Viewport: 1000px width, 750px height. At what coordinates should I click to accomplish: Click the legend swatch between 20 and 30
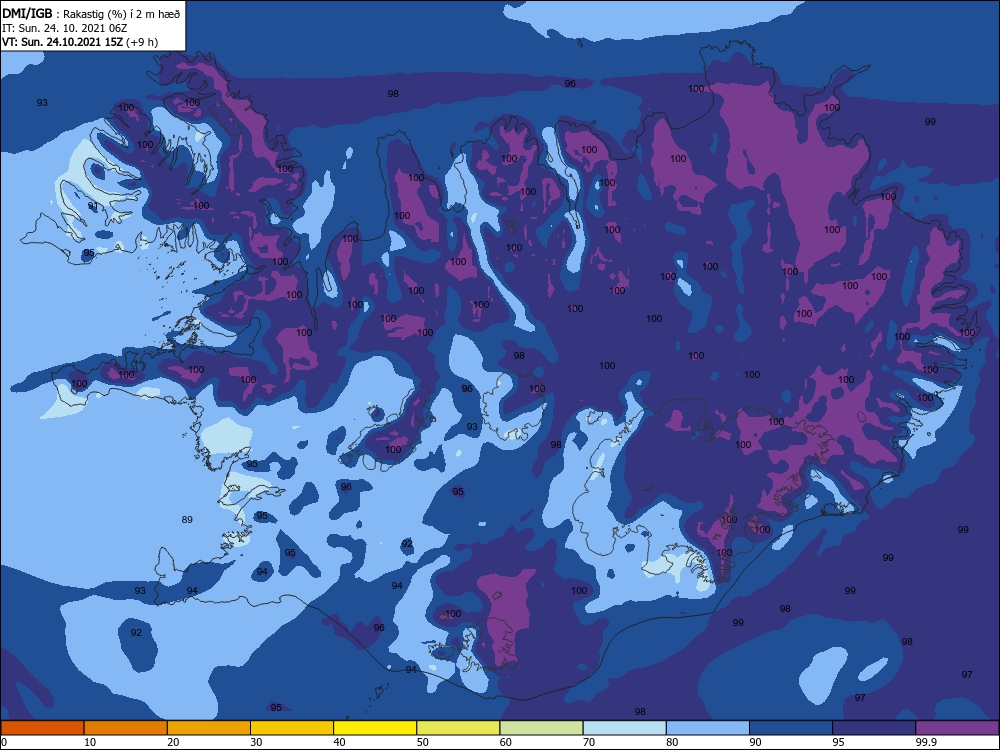(x=209, y=728)
